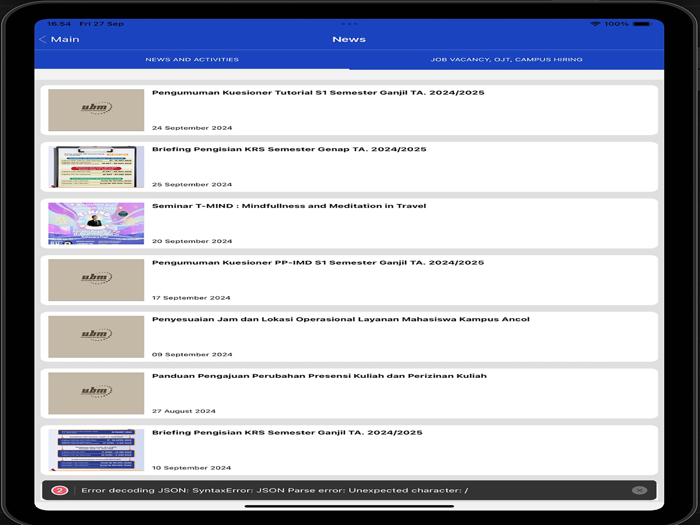Click thumbnail of KRS Semester Ganjil briefing
The height and width of the screenshot is (525, 700).
96,450
